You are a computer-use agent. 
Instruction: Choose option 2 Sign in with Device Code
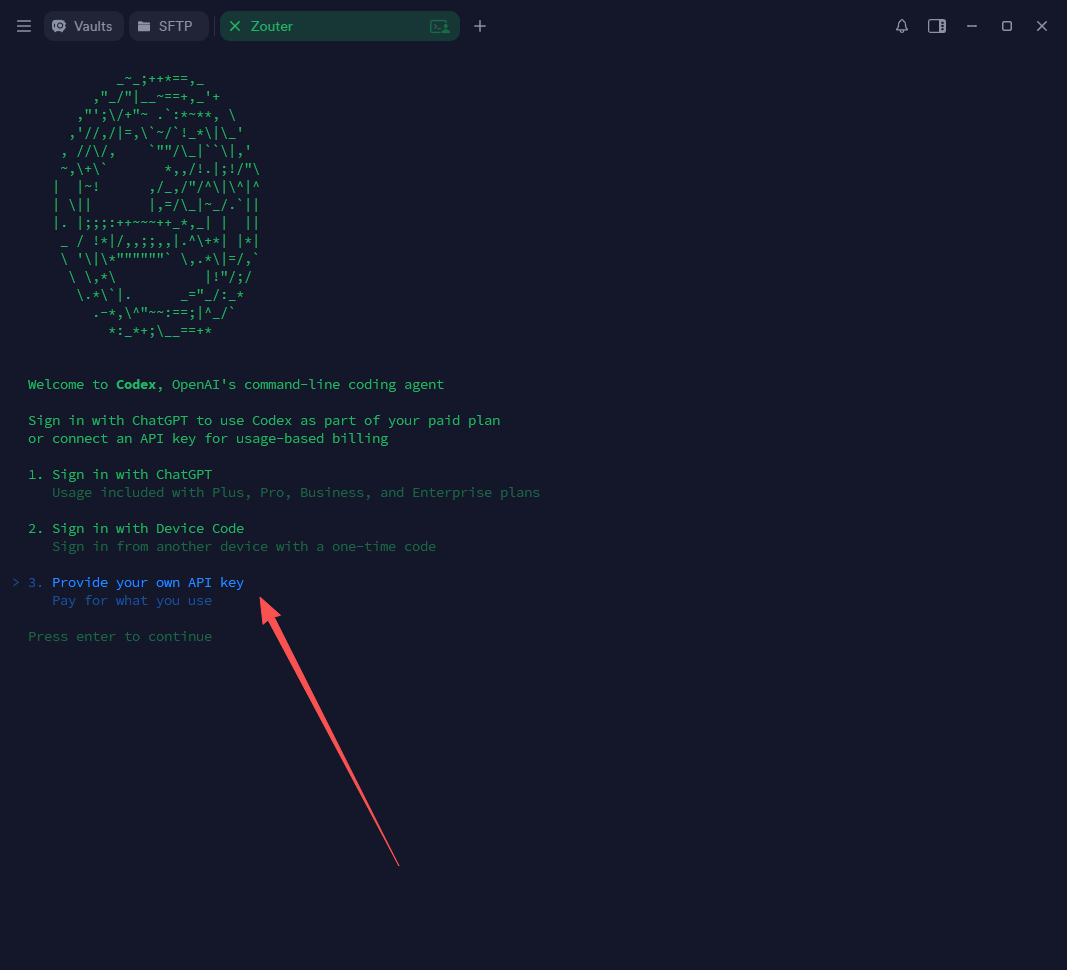(136, 528)
